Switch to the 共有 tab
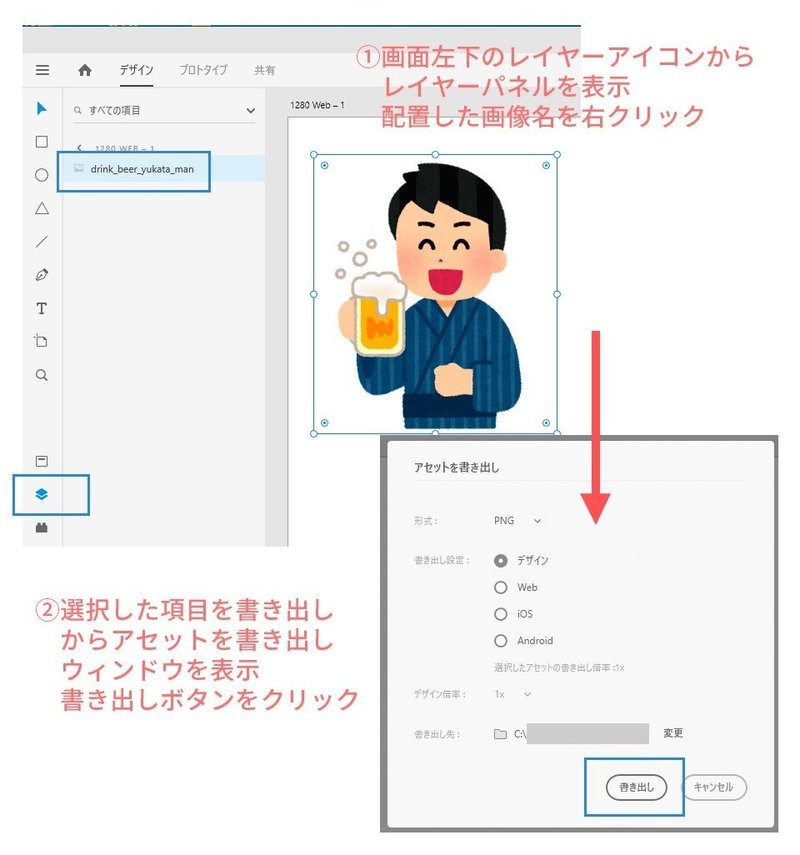This screenshot has width=800, height=855. 264,70
